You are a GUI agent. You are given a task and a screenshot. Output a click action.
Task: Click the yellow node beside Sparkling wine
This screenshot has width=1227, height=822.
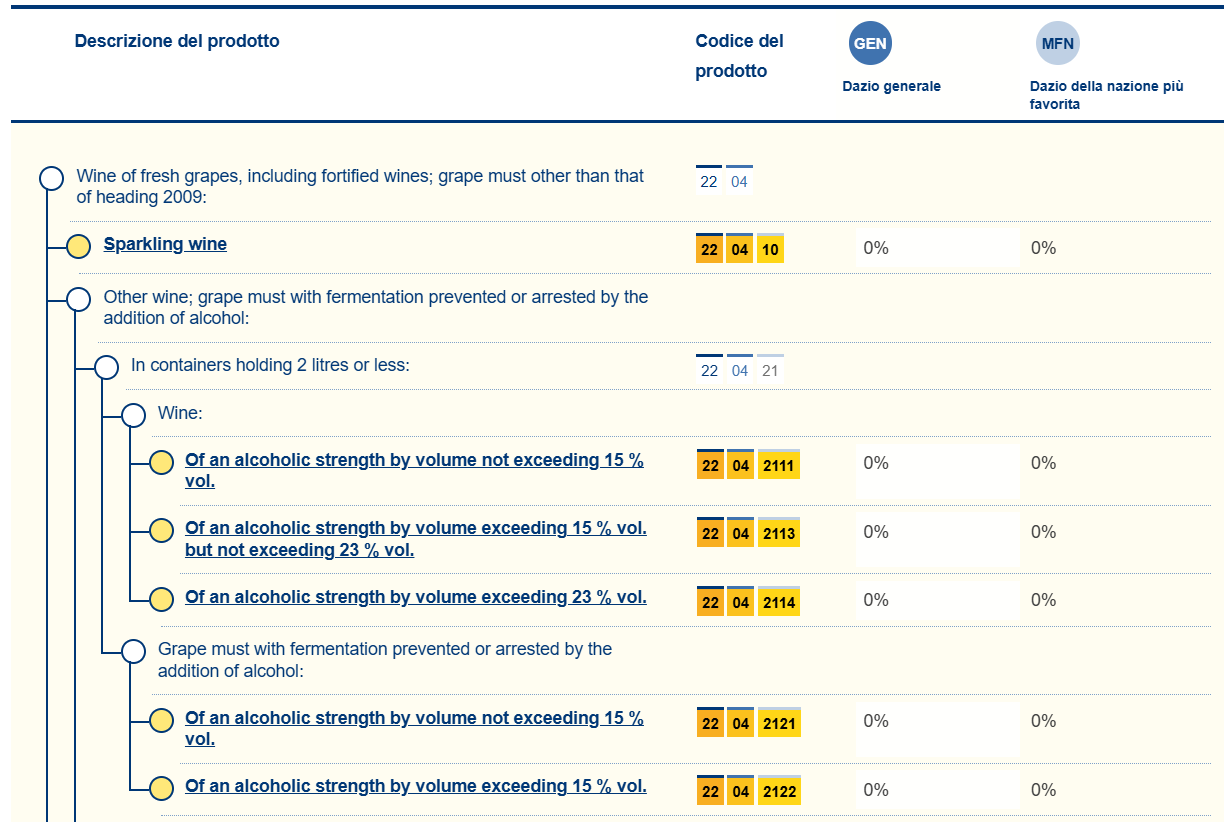78,246
